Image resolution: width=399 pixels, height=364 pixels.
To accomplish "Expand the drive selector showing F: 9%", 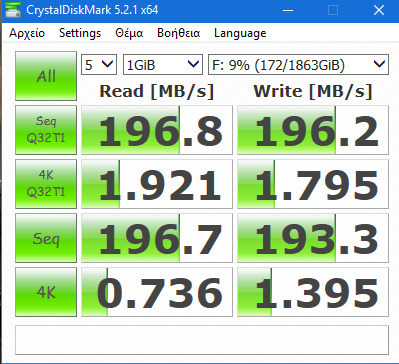I will pos(298,64).
